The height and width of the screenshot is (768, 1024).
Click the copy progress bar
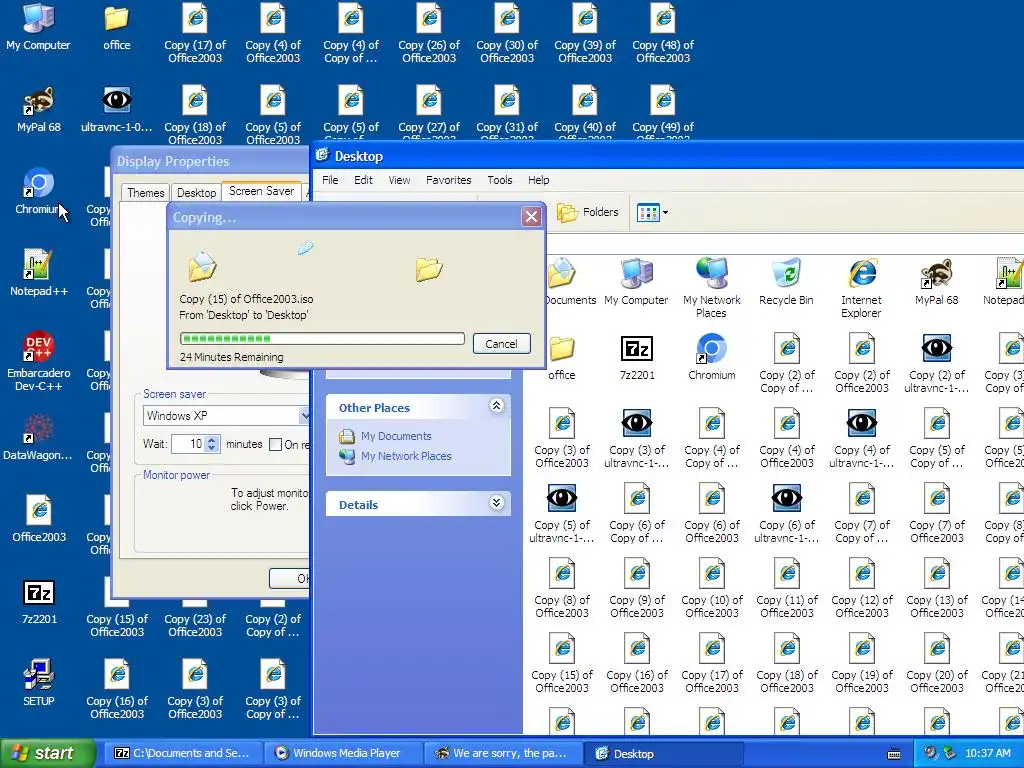coord(322,338)
